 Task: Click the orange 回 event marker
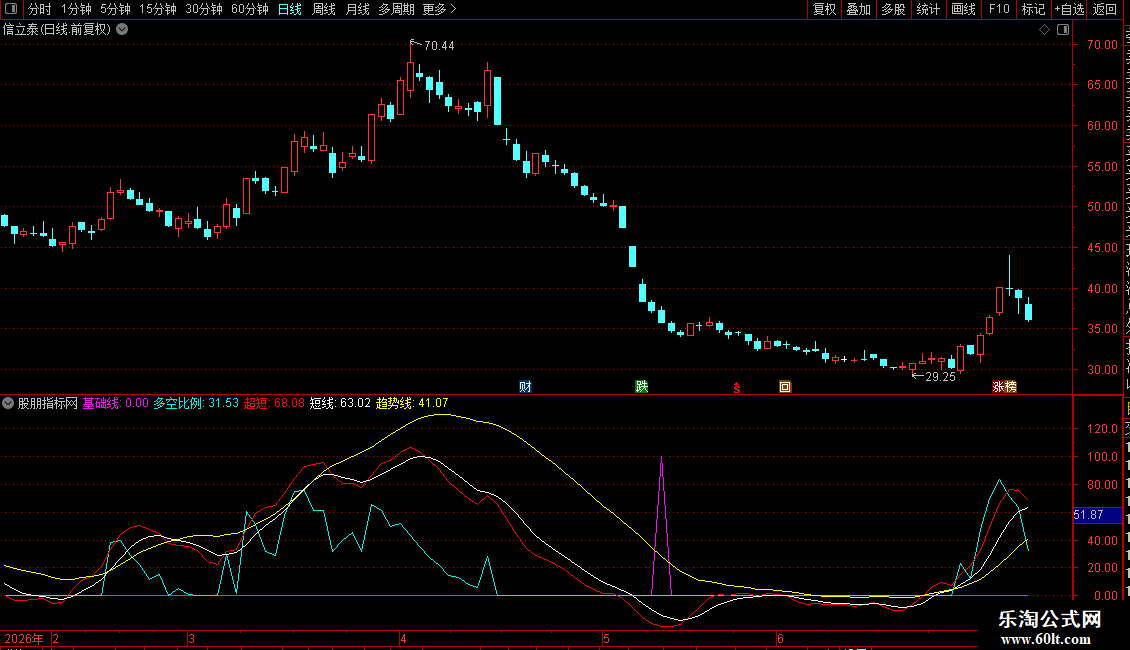pyautogui.click(x=785, y=387)
